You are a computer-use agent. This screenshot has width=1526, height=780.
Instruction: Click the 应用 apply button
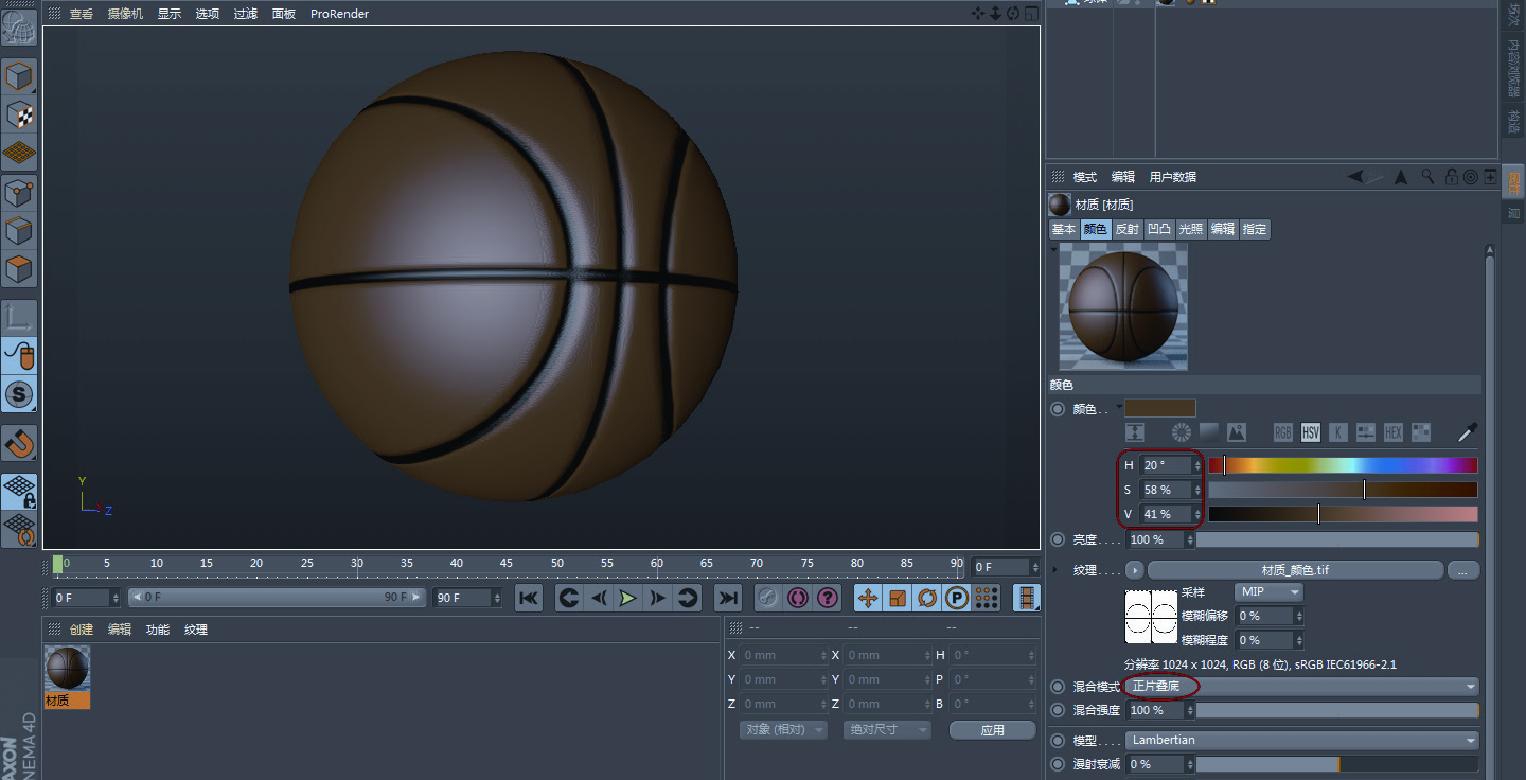(992, 730)
